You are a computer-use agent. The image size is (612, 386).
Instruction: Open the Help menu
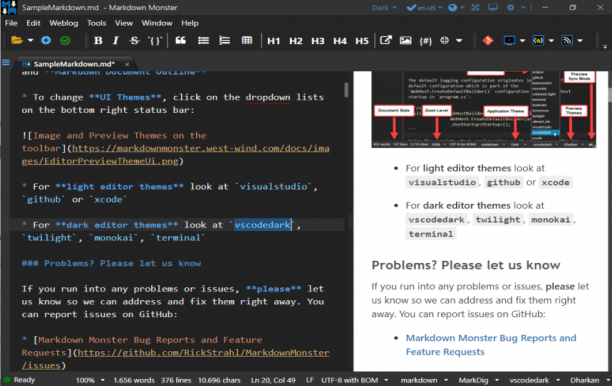(x=190, y=23)
